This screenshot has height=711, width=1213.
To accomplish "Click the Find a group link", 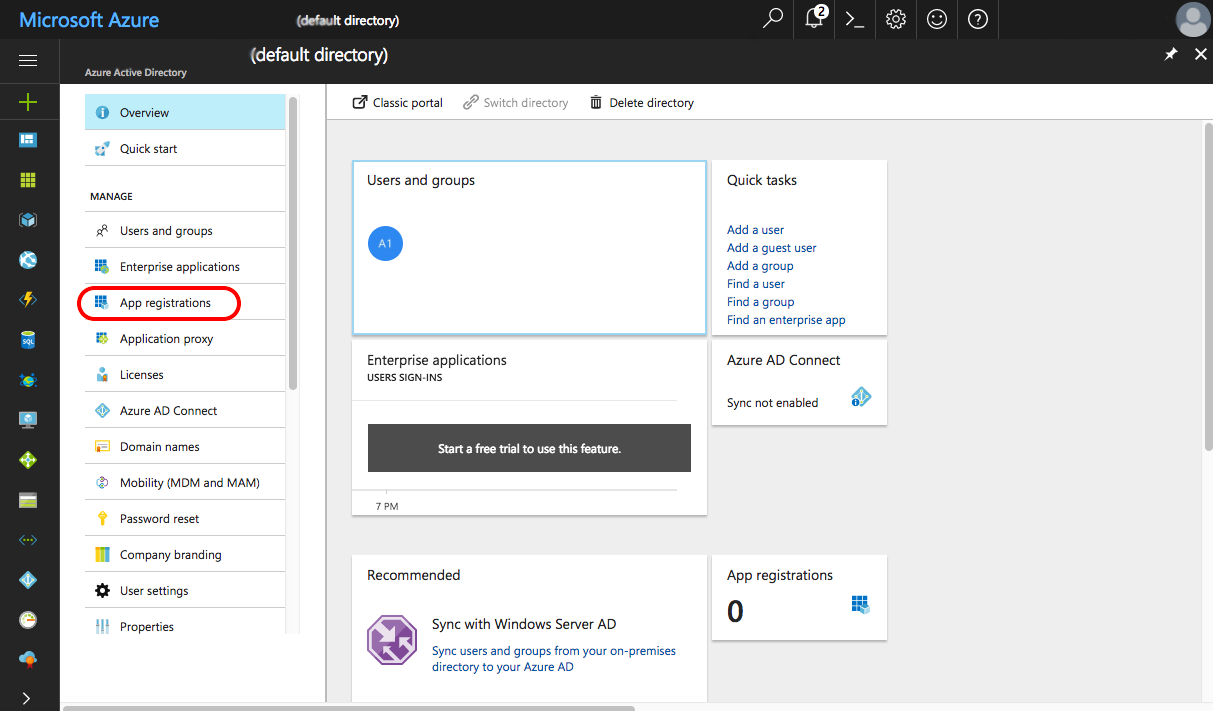I will (x=761, y=302).
